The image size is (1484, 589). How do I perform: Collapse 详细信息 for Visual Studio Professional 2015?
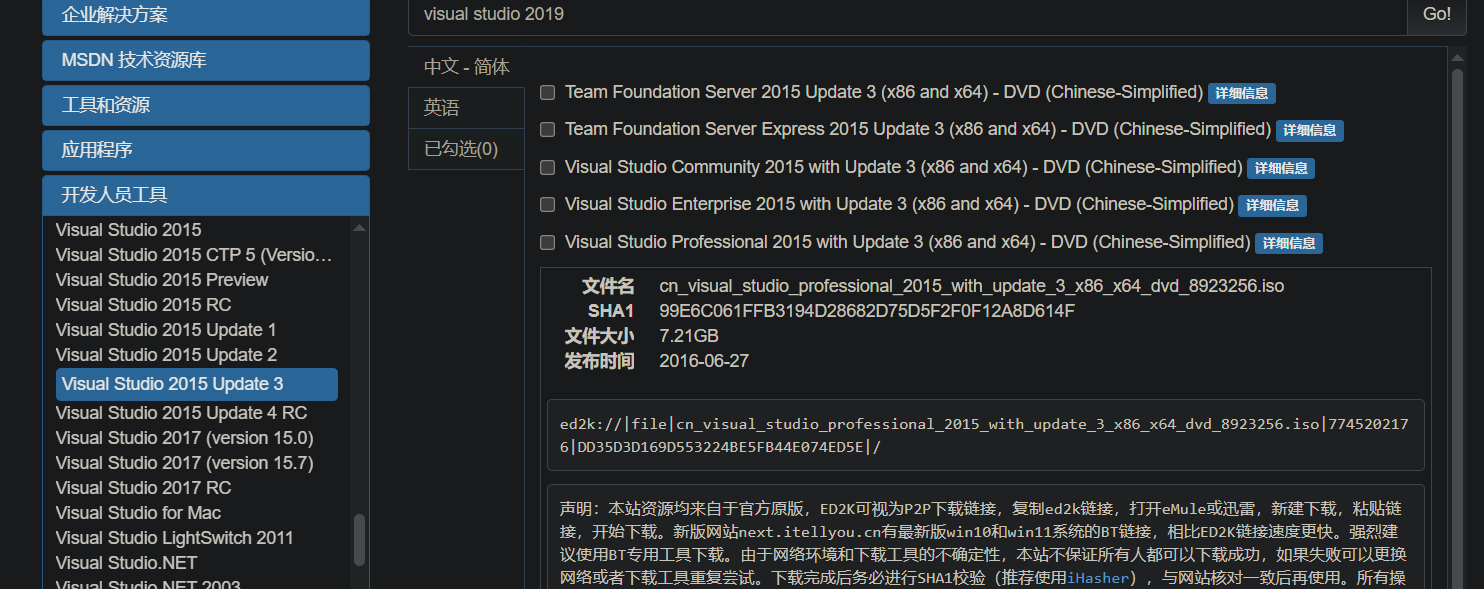click(x=1289, y=243)
